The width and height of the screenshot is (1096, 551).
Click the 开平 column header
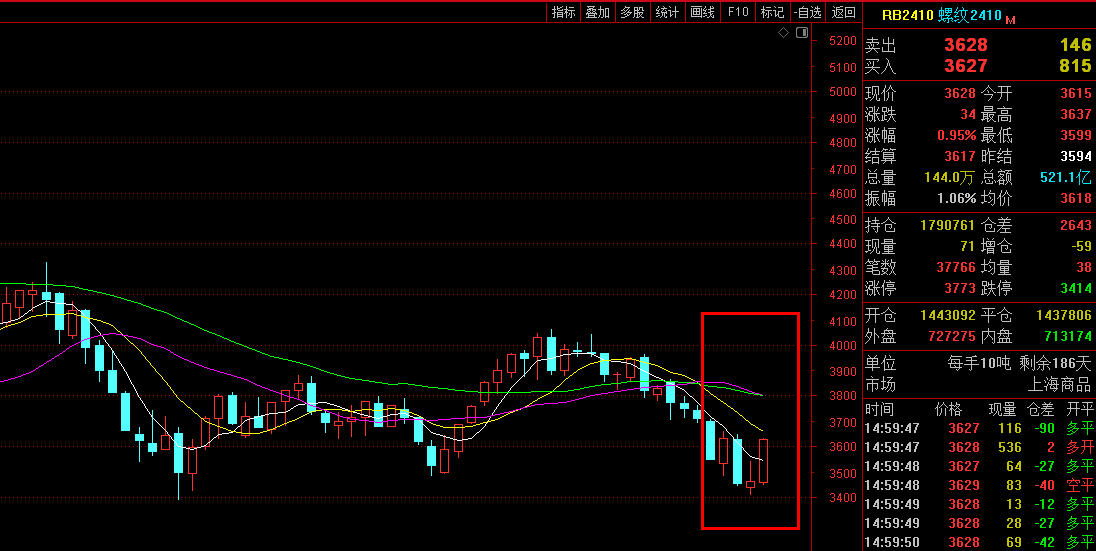tap(1079, 409)
